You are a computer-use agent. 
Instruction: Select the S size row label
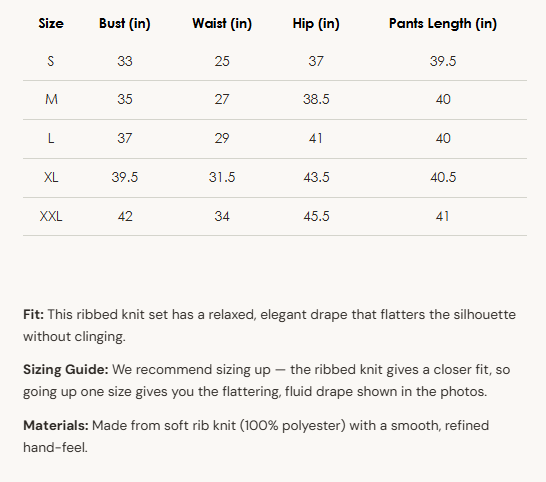click(x=51, y=61)
